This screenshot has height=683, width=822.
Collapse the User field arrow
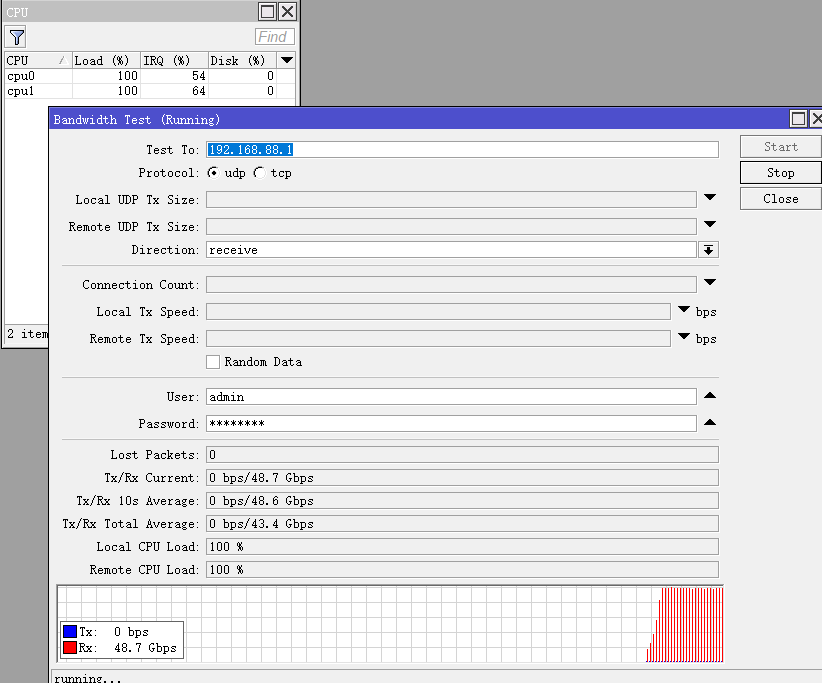pos(710,396)
